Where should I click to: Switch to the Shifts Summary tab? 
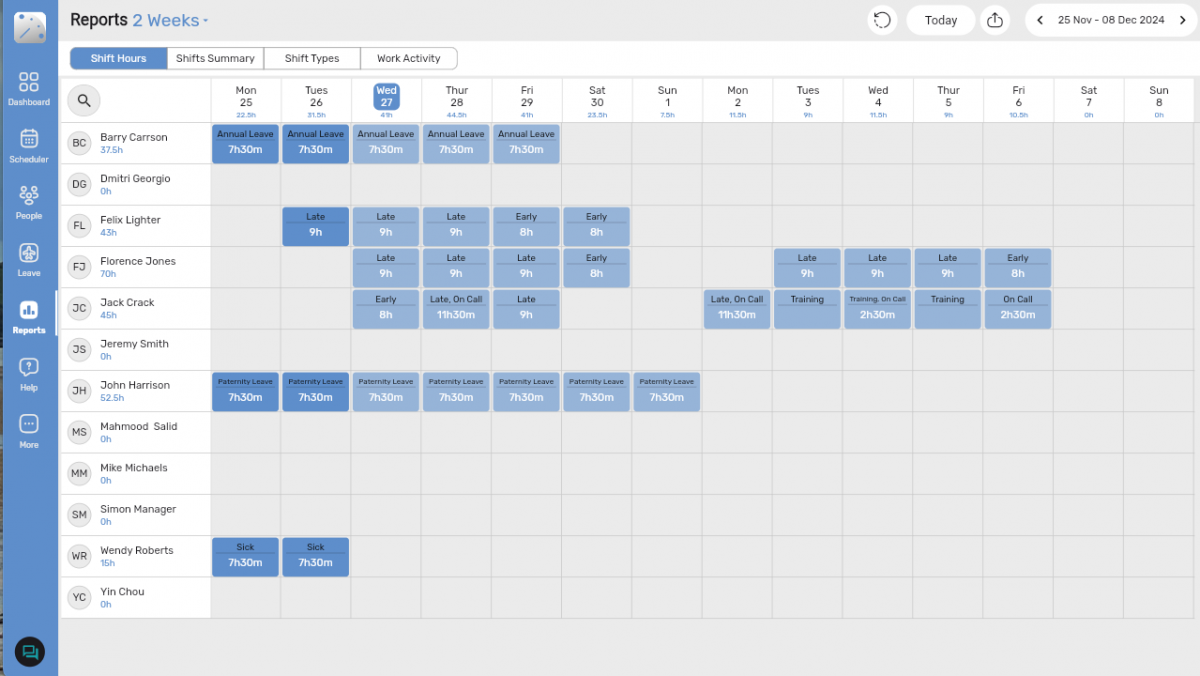pyautogui.click(x=215, y=59)
